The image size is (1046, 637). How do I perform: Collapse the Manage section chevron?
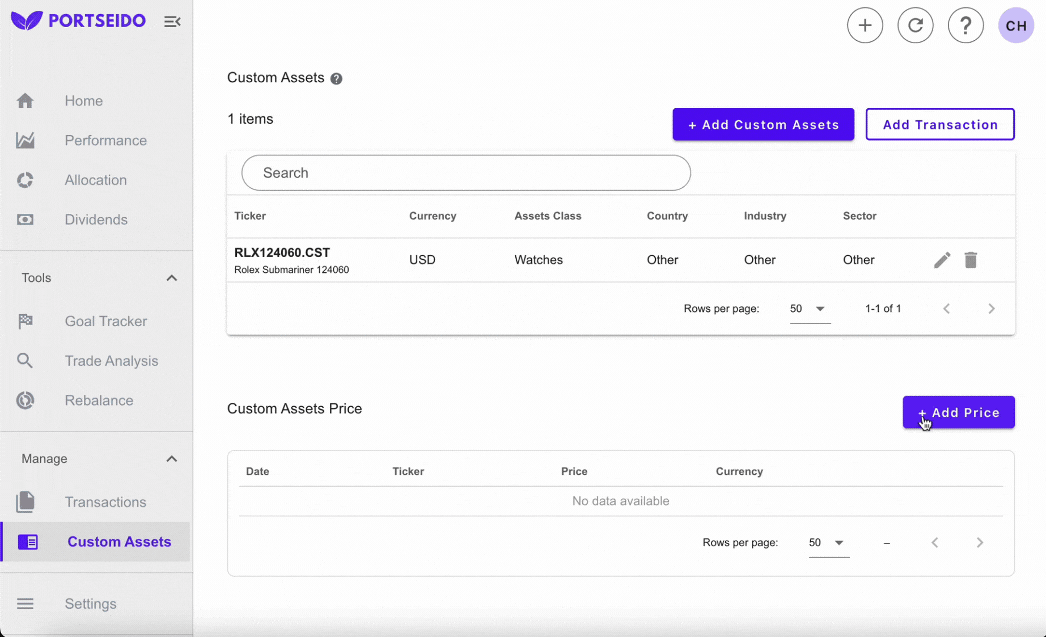(171, 458)
